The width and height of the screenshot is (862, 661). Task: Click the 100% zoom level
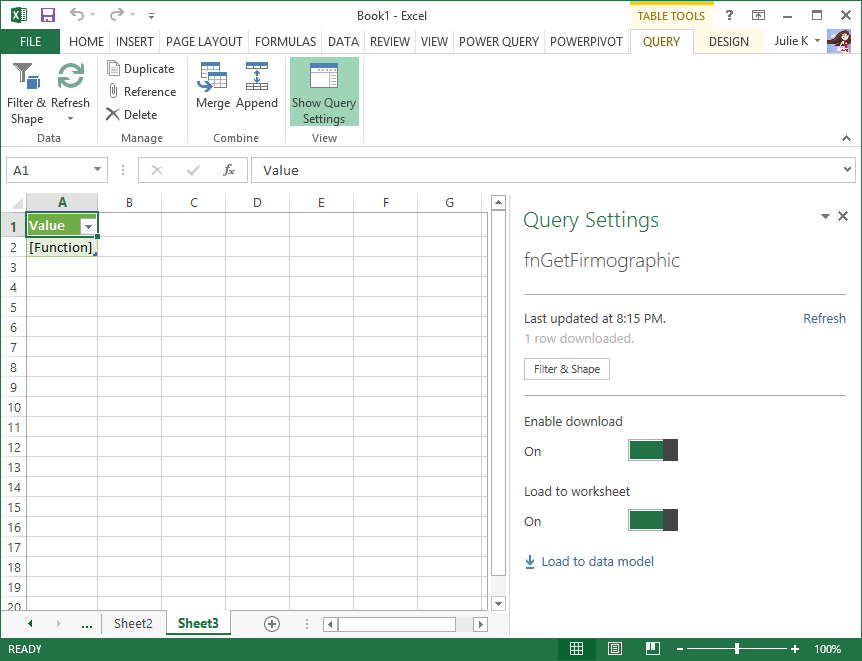827,649
